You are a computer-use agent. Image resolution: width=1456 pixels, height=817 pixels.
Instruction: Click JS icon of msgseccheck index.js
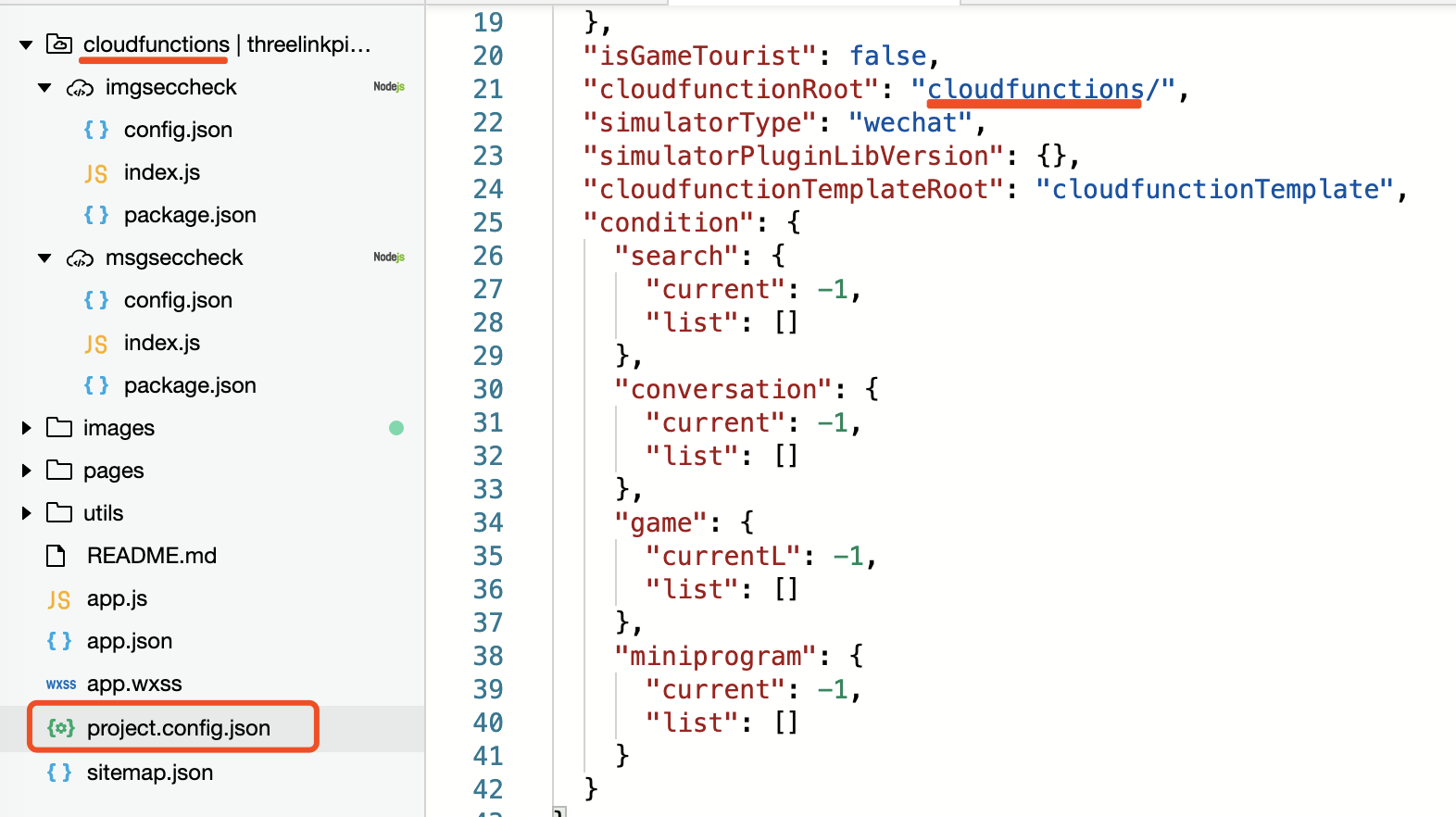(x=96, y=344)
